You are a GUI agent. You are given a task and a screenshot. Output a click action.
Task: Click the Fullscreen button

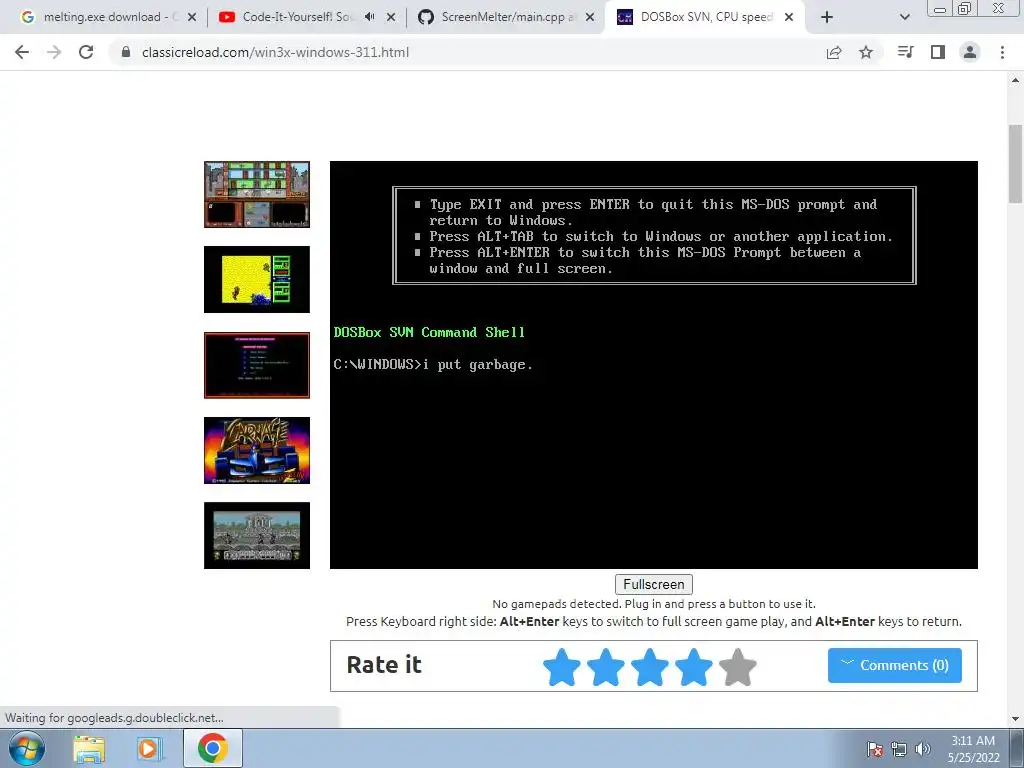(654, 584)
